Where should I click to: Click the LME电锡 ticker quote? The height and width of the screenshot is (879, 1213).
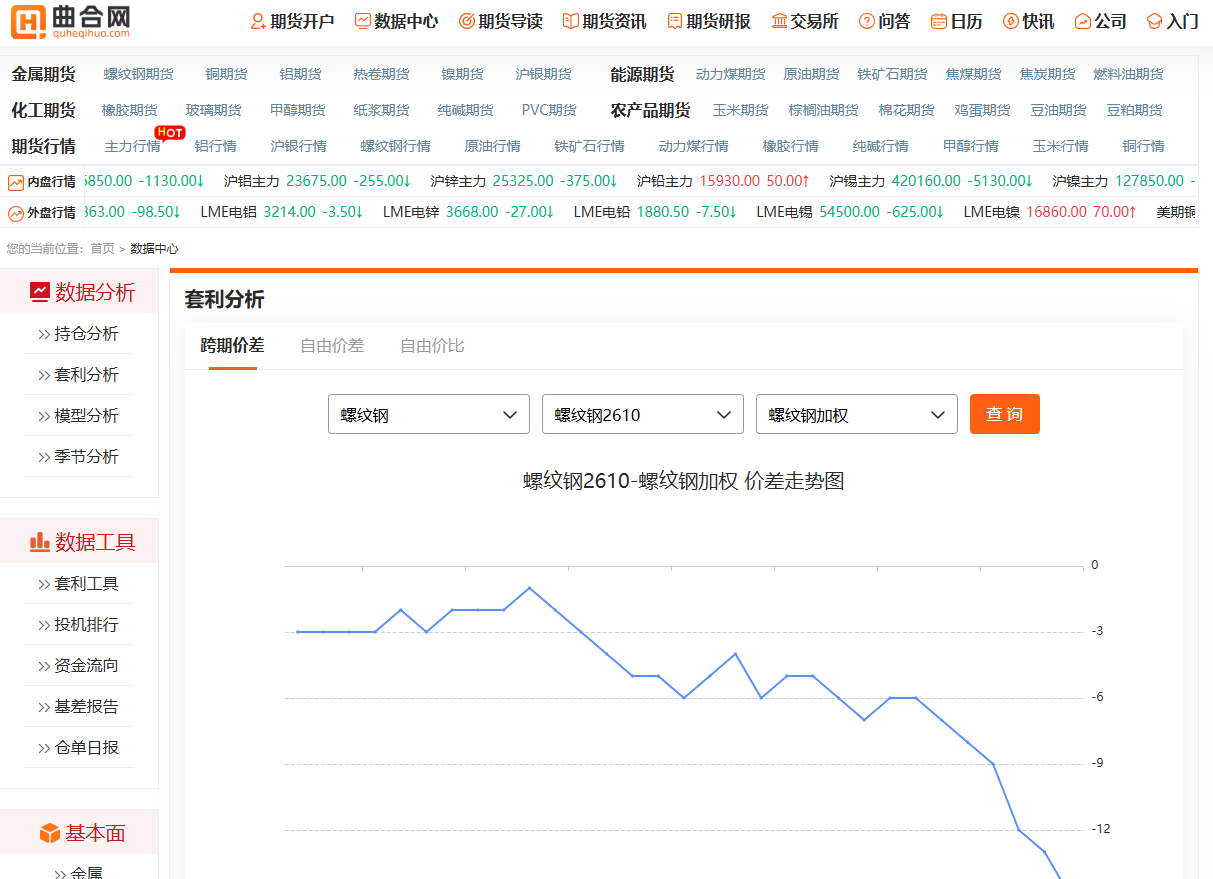click(851, 212)
